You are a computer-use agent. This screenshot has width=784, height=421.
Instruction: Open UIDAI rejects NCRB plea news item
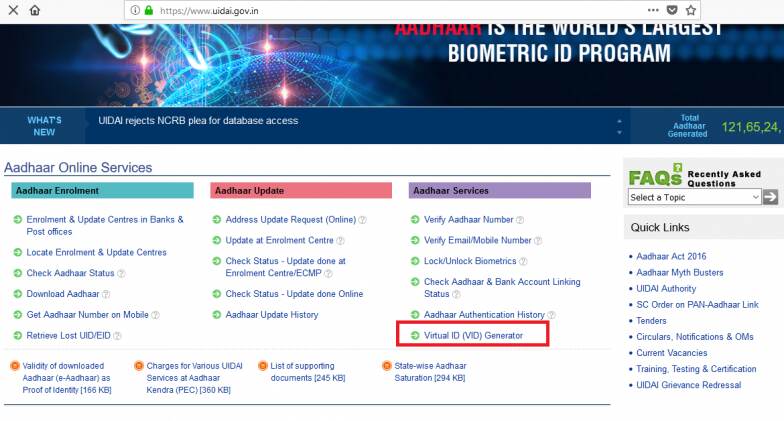pyautogui.click(x=198, y=120)
